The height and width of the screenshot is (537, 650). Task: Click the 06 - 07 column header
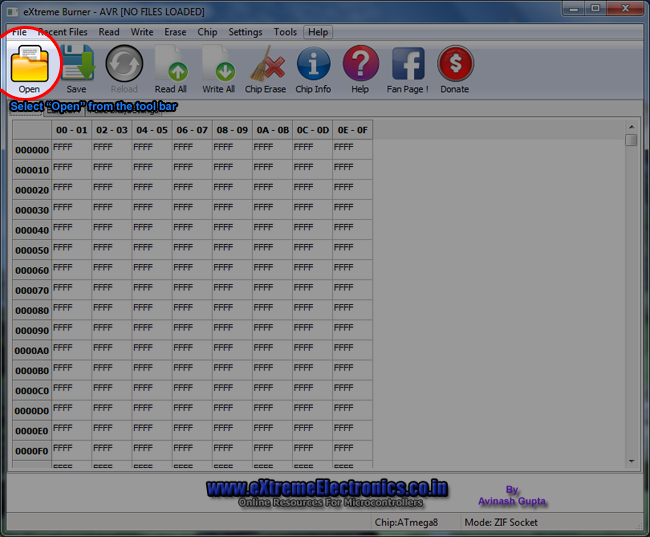[x=192, y=130]
